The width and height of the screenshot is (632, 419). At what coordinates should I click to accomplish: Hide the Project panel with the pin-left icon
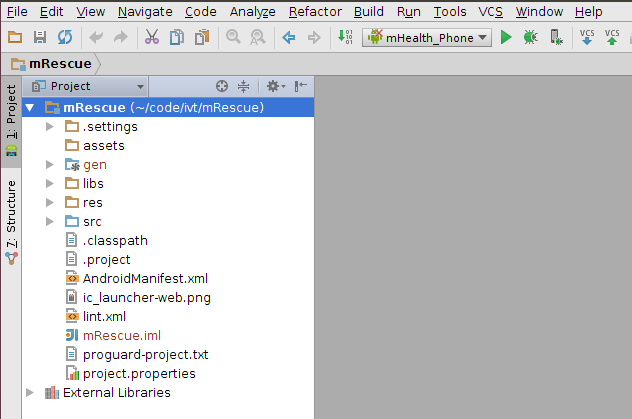click(301, 86)
